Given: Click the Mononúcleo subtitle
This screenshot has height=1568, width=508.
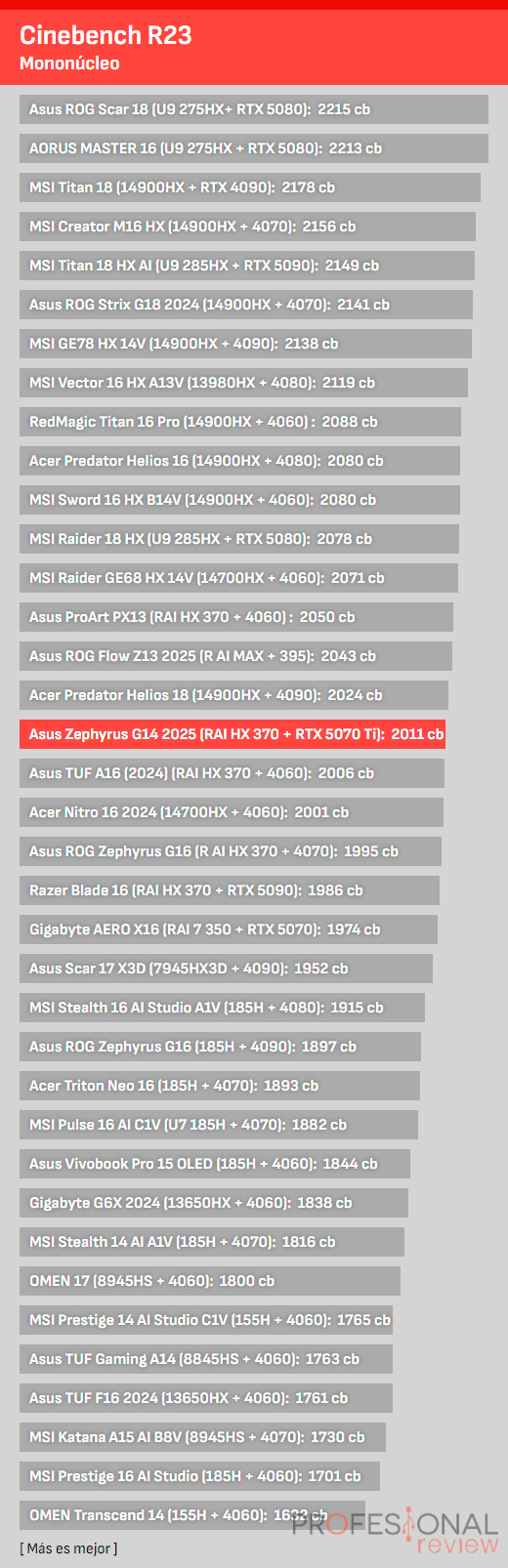Looking at the screenshot, I should (x=69, y=63).
